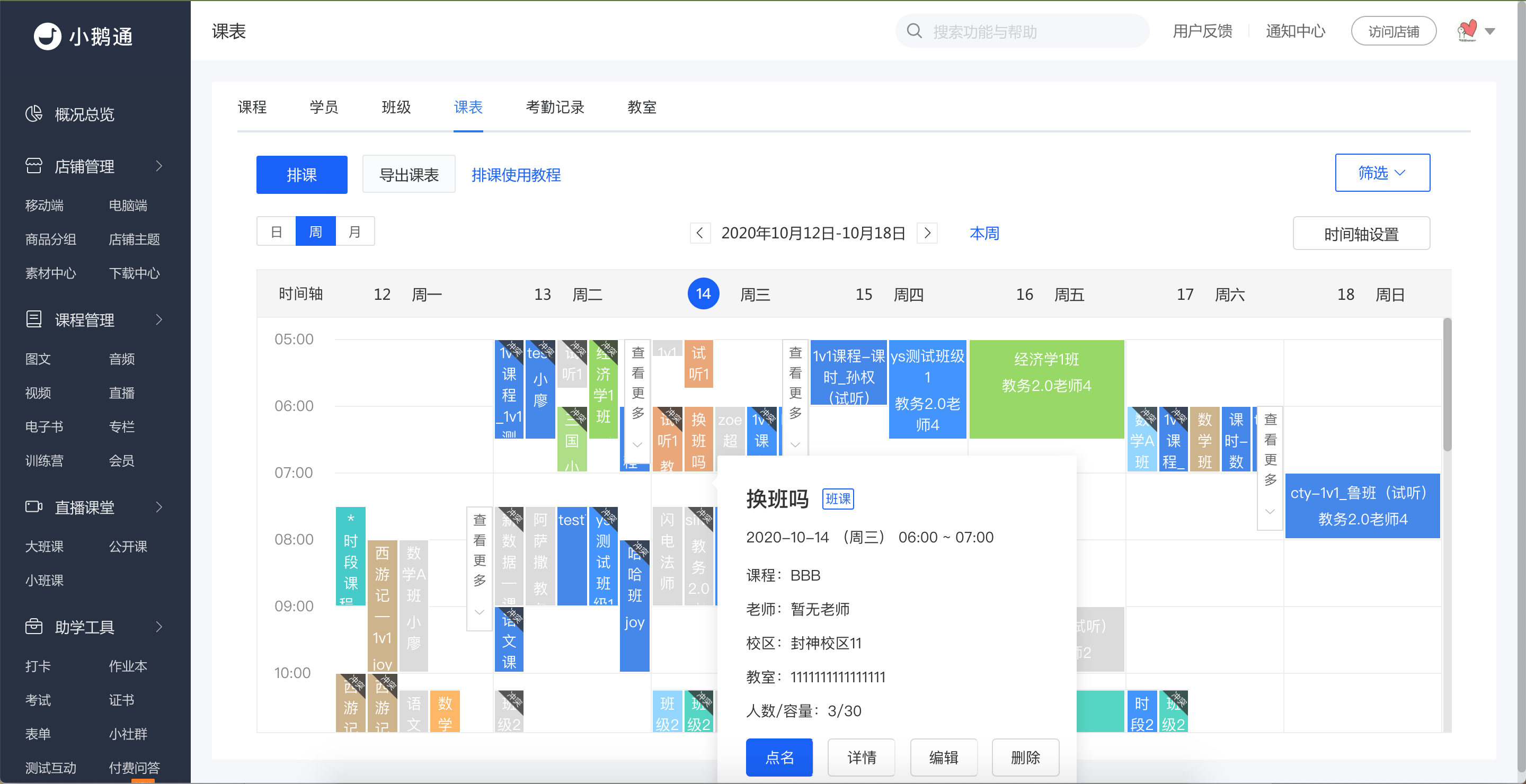This screenshot has width=1526, height=784.
Task: Click 点名 button in popup
Action: (x=778, y=757)
